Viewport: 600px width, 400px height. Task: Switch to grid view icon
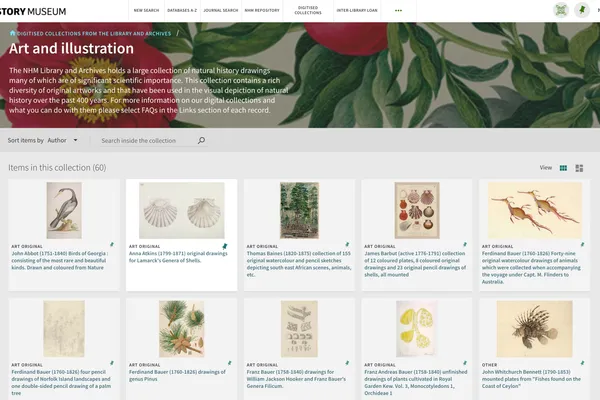tap(563, 168)
